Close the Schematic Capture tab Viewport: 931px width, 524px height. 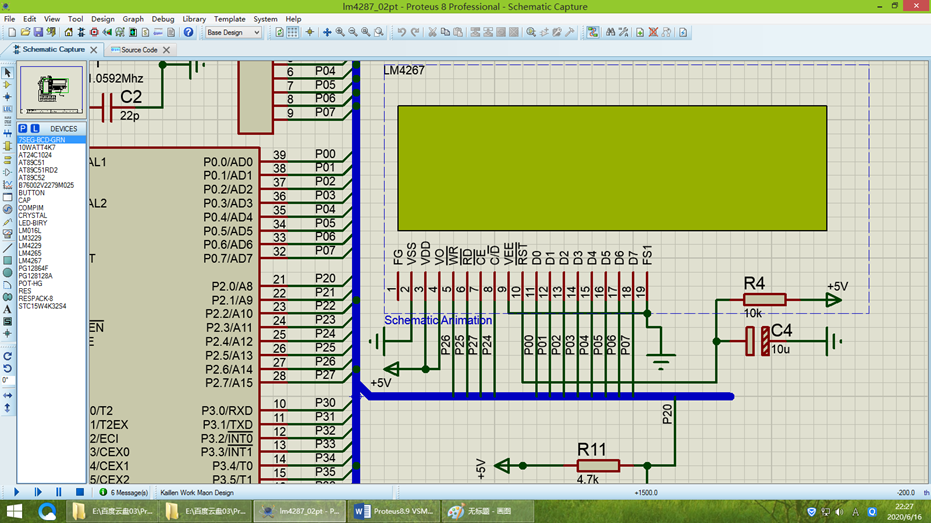click(x=93, y=50)
